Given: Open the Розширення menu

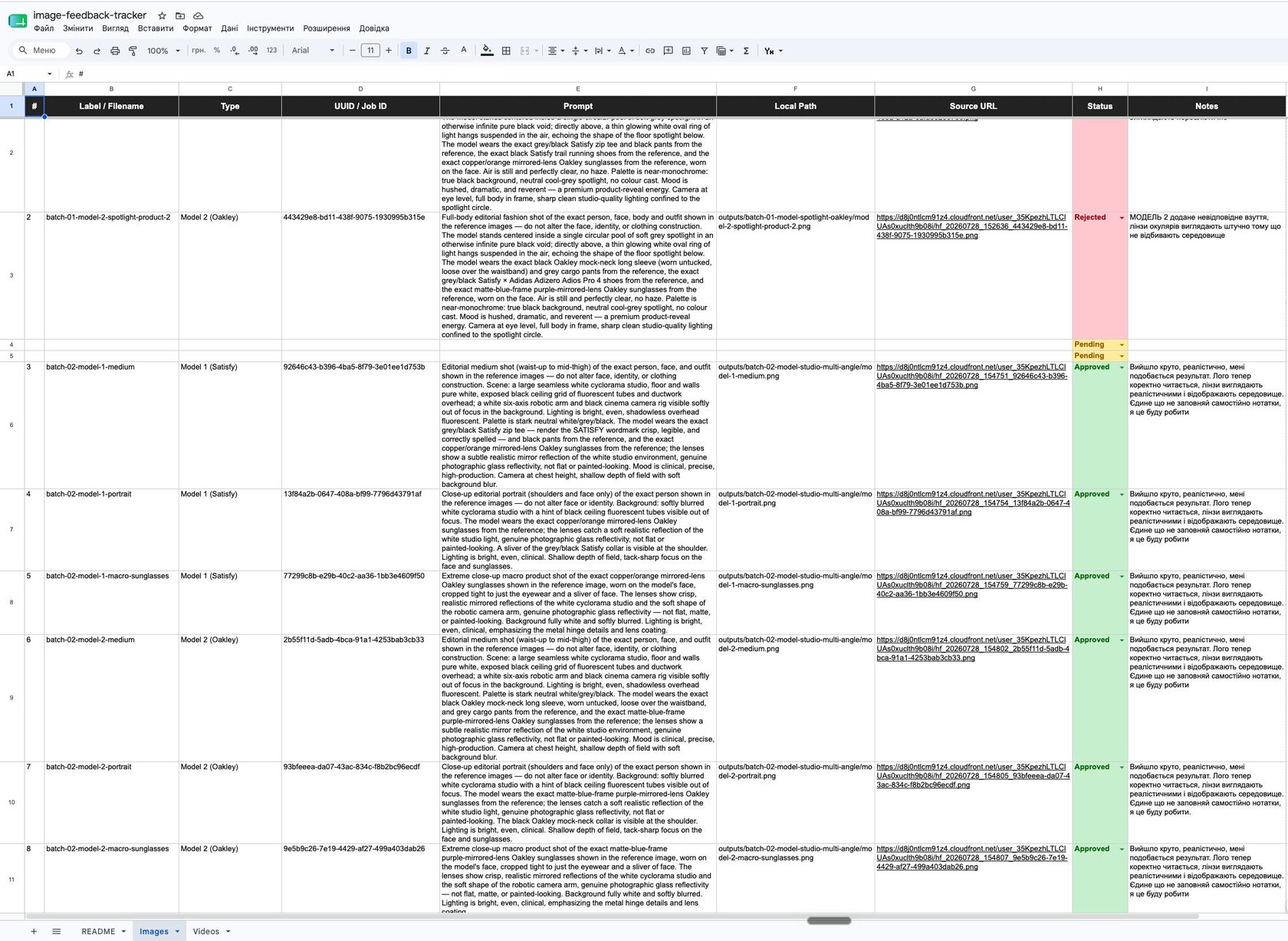Looking at the screenshot, I should [x=327, y=28].
